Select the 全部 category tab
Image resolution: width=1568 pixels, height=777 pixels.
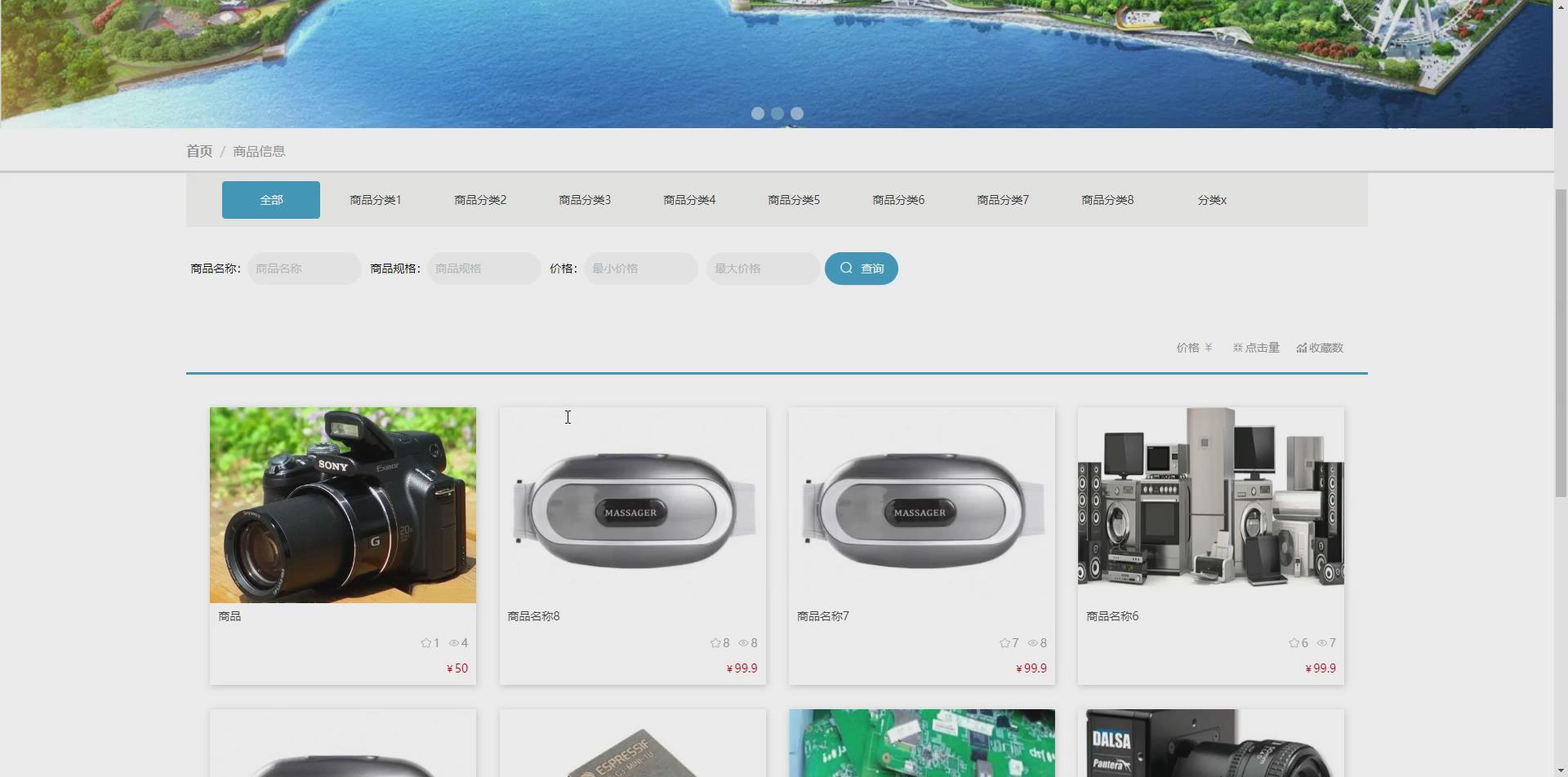(x=271, y=200)
